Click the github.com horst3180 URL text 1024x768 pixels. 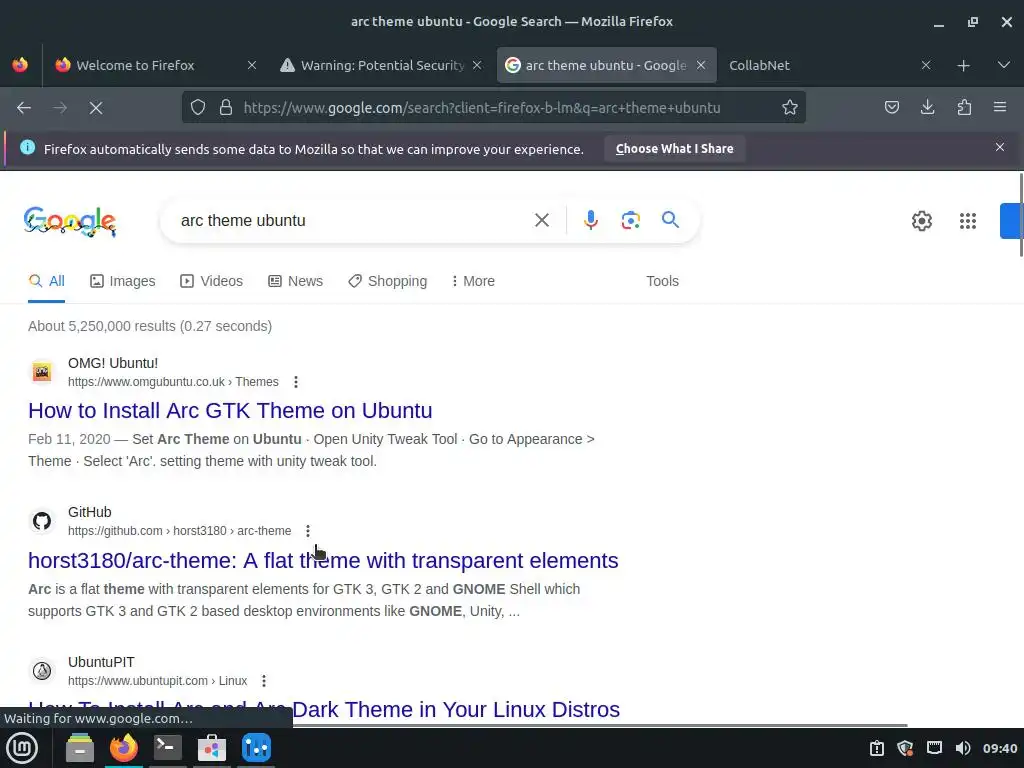point(180,531)
